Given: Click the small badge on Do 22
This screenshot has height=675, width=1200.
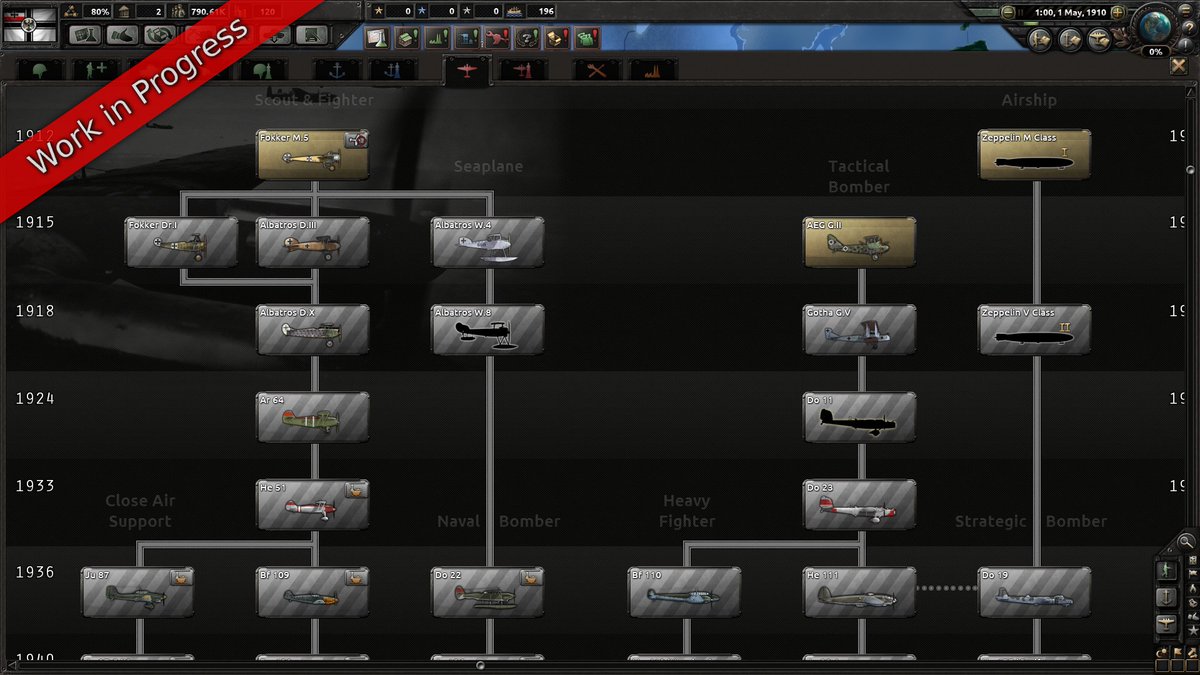Looking at the screenshot, I should [531, 577].
